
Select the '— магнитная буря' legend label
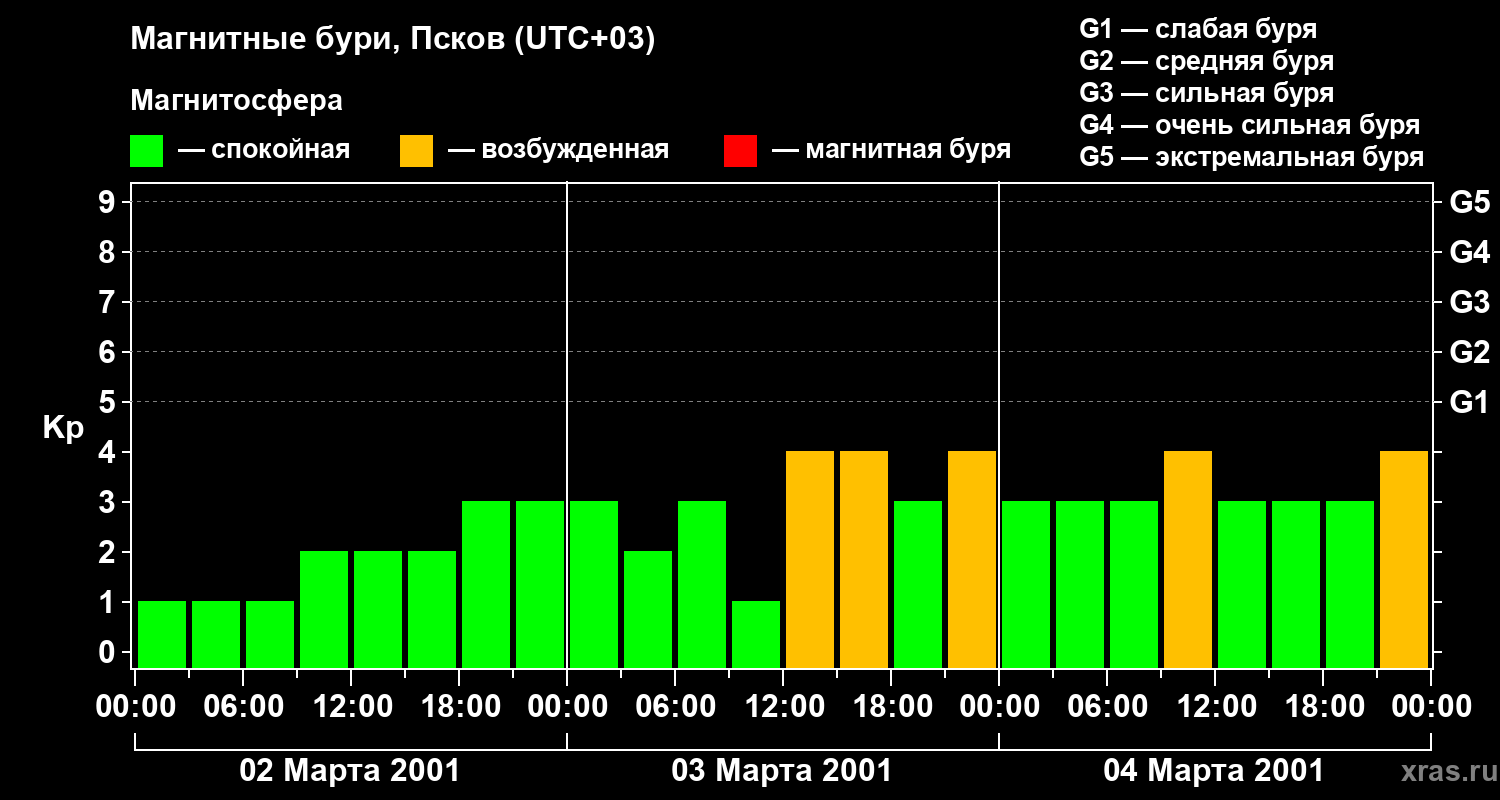891,150
